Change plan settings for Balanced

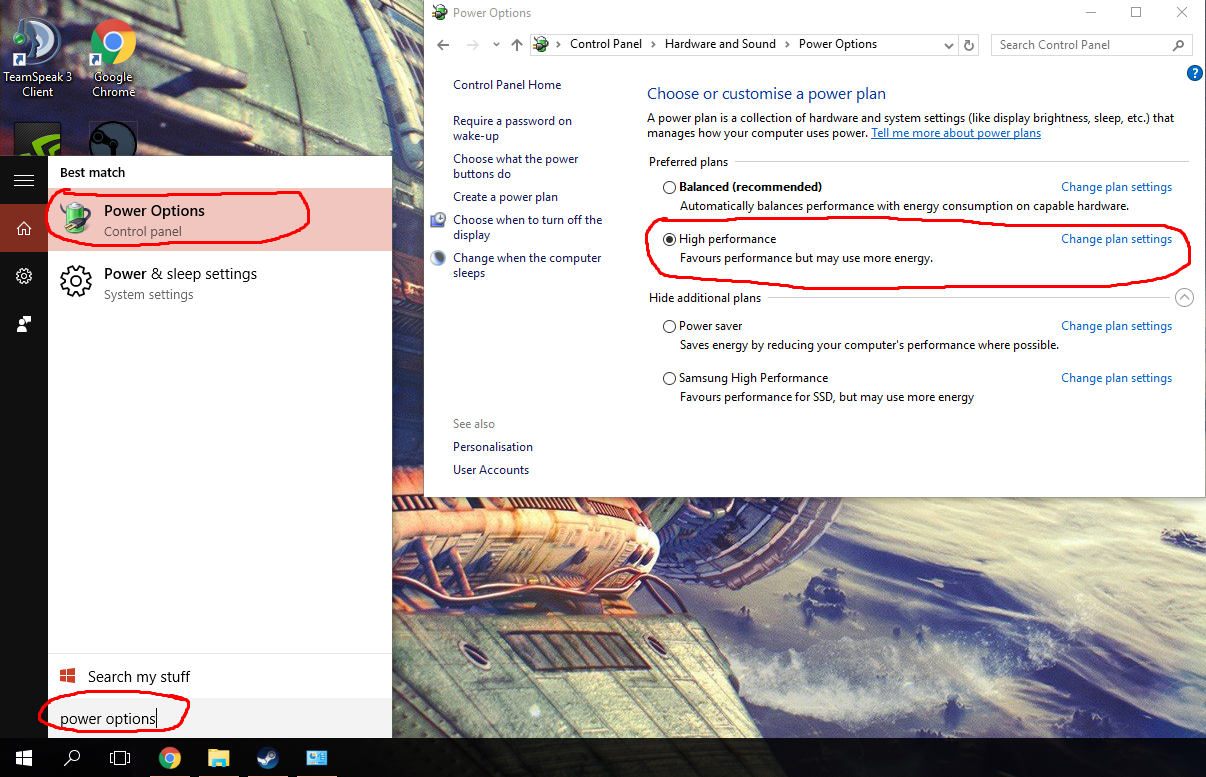1116,187
